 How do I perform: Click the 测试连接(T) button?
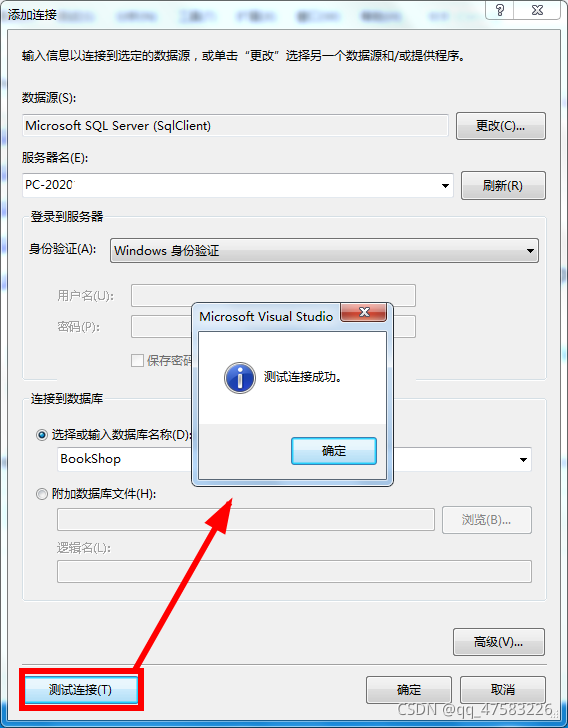(81, 689)
